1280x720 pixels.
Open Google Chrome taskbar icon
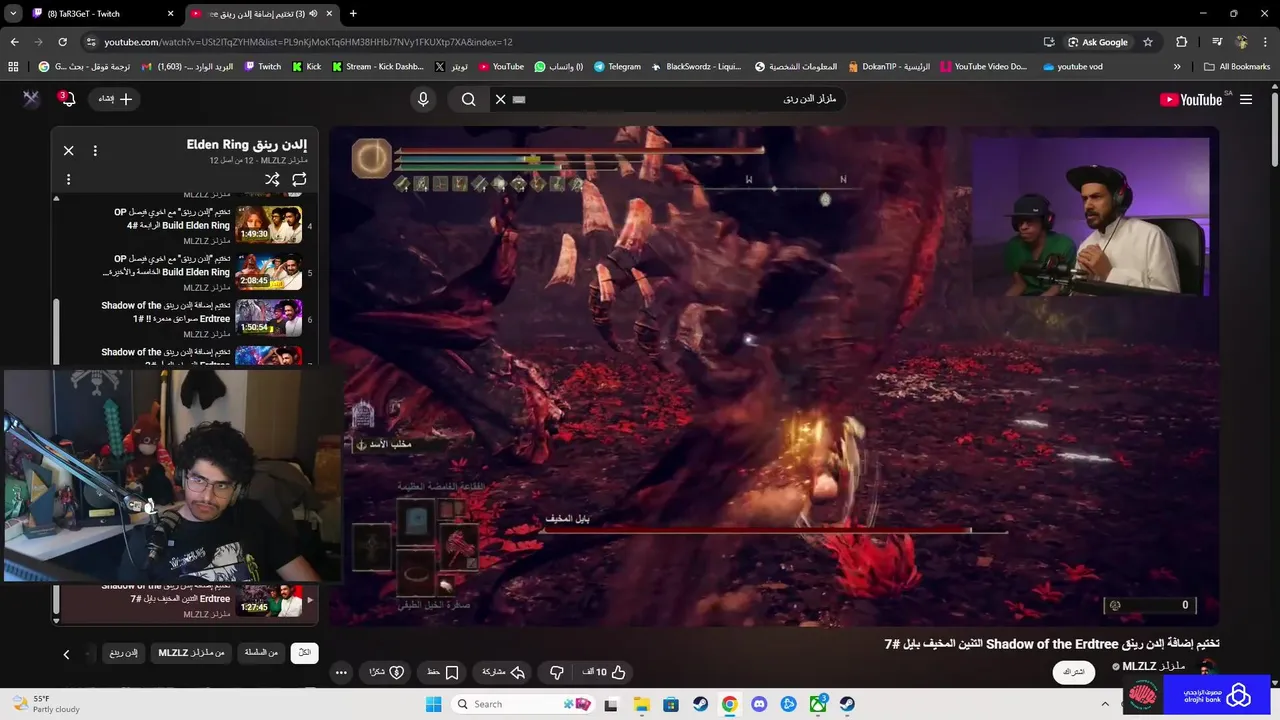pos(729,704)
